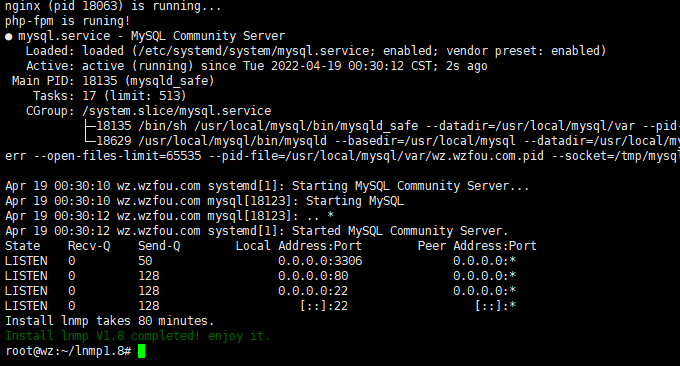680x366 pixels.
Task: Click the 'php-fpm is runing!' line
Action: click(x=68, y=21)
